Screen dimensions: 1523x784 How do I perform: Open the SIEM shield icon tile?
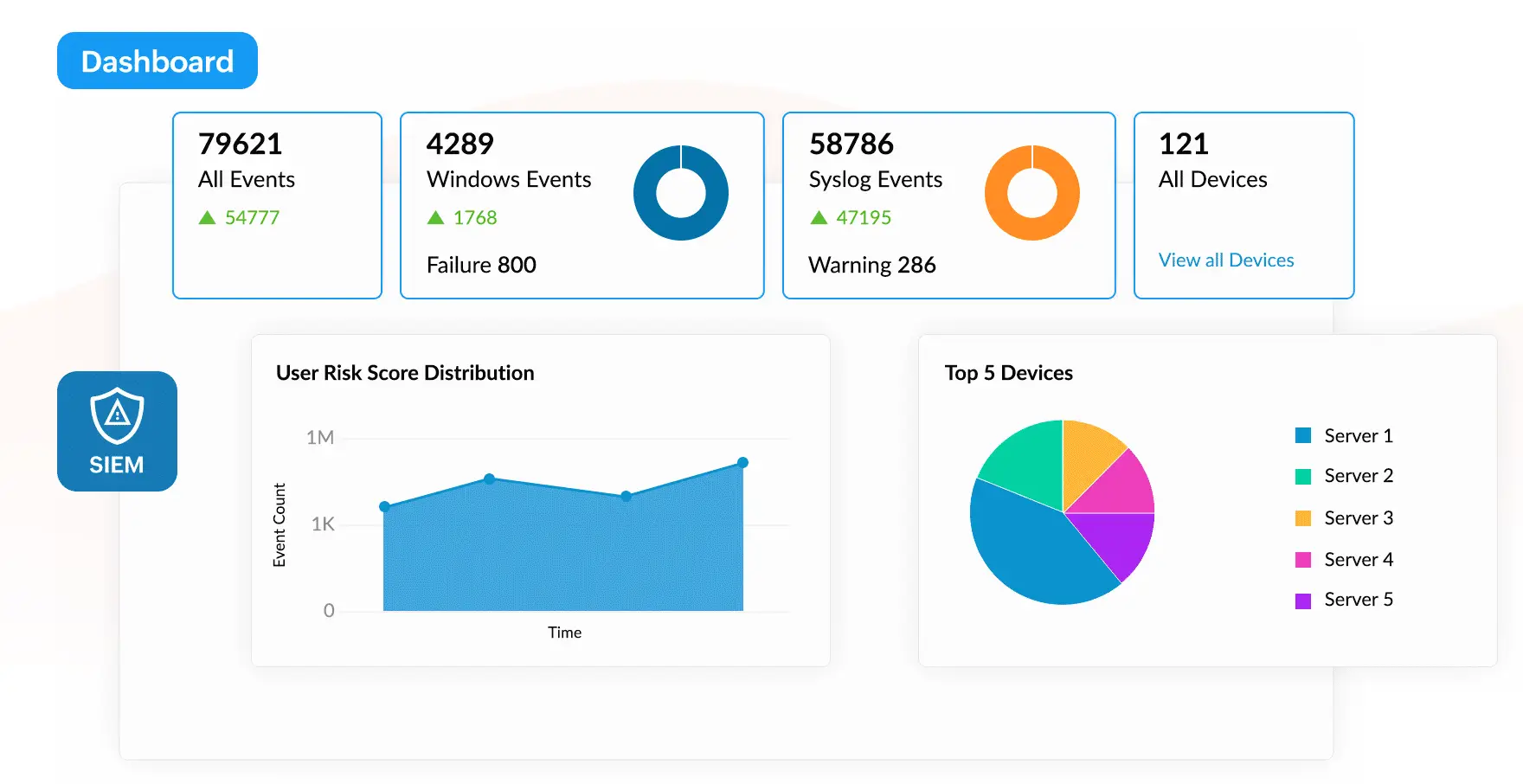coord(117,431)
